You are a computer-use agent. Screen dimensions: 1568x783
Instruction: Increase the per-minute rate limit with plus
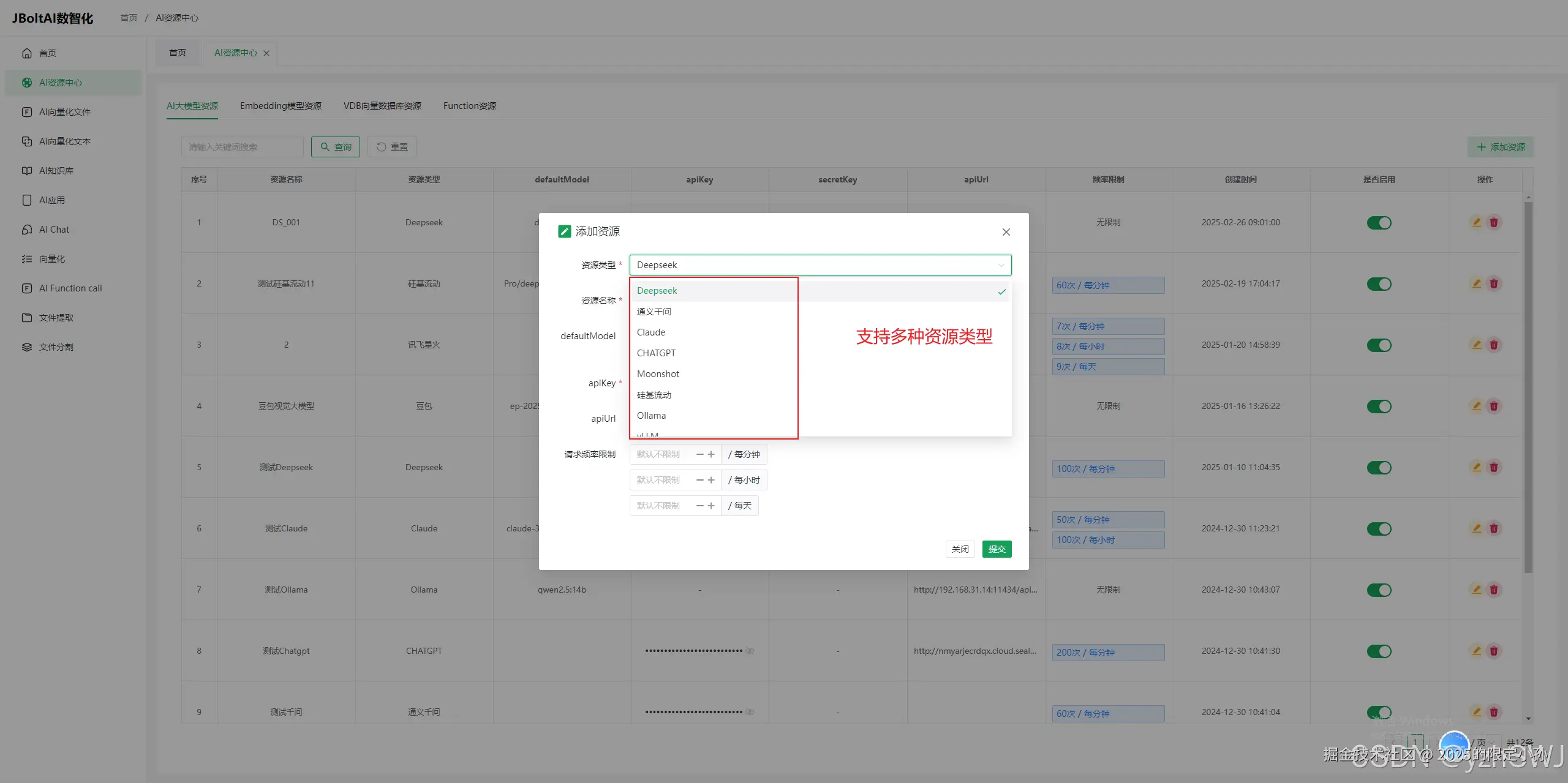pos(711,454)
